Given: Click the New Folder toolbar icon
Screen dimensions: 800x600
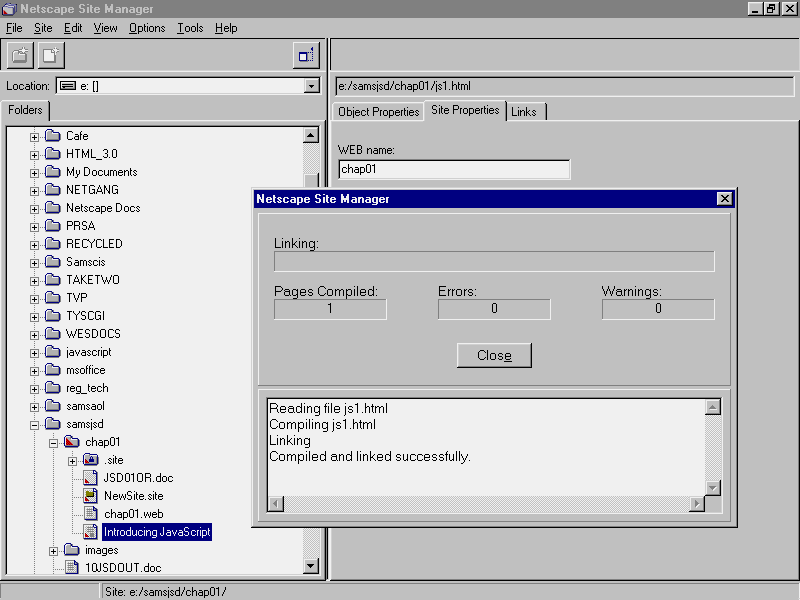Looking at the screenshot, I should 20,56.
